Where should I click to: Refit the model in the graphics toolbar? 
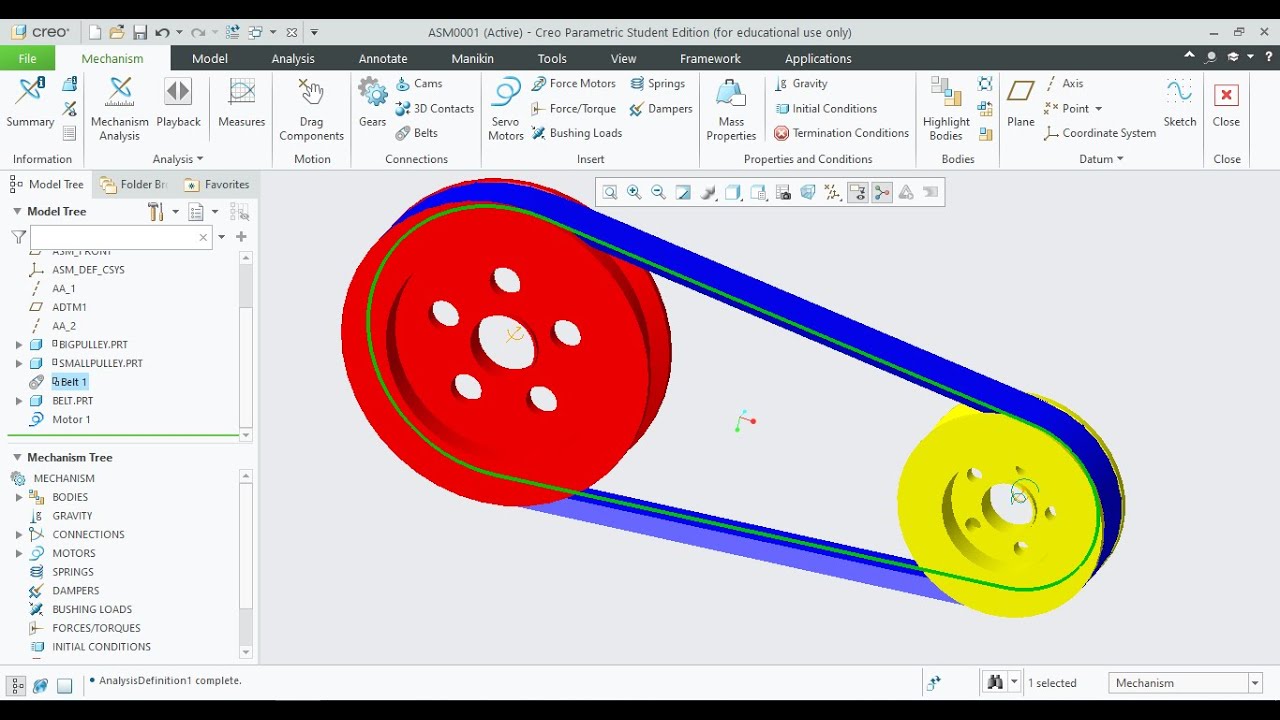610,193
